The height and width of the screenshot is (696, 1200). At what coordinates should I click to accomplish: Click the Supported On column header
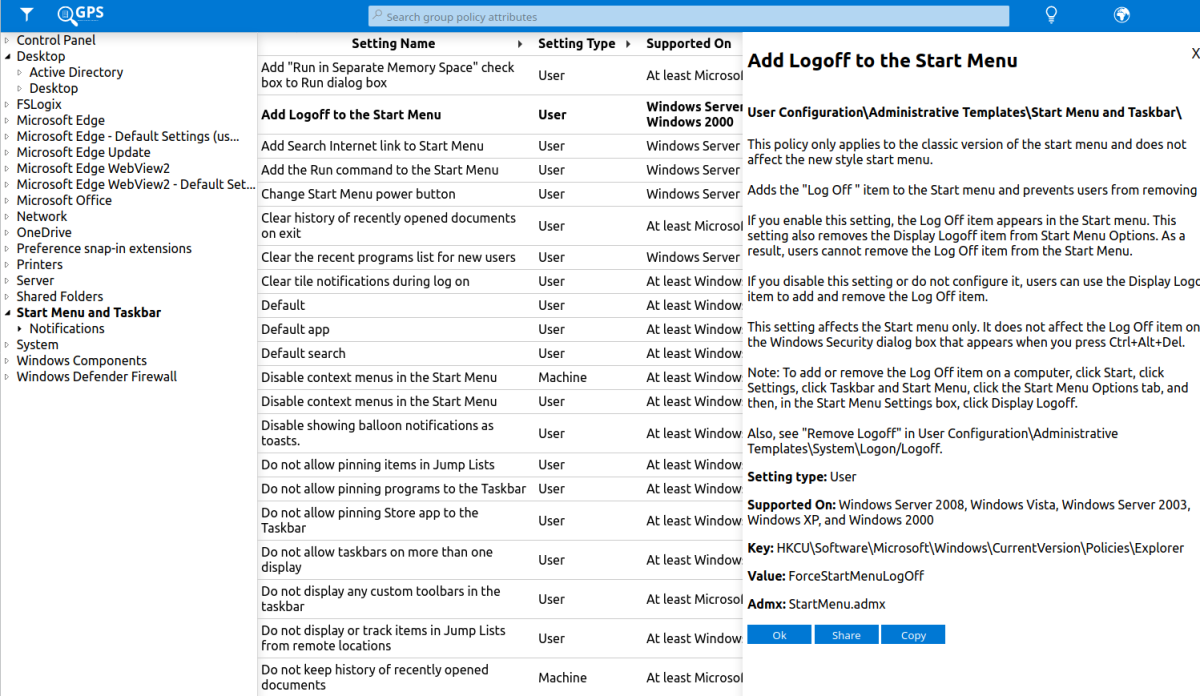click(689, 44)
